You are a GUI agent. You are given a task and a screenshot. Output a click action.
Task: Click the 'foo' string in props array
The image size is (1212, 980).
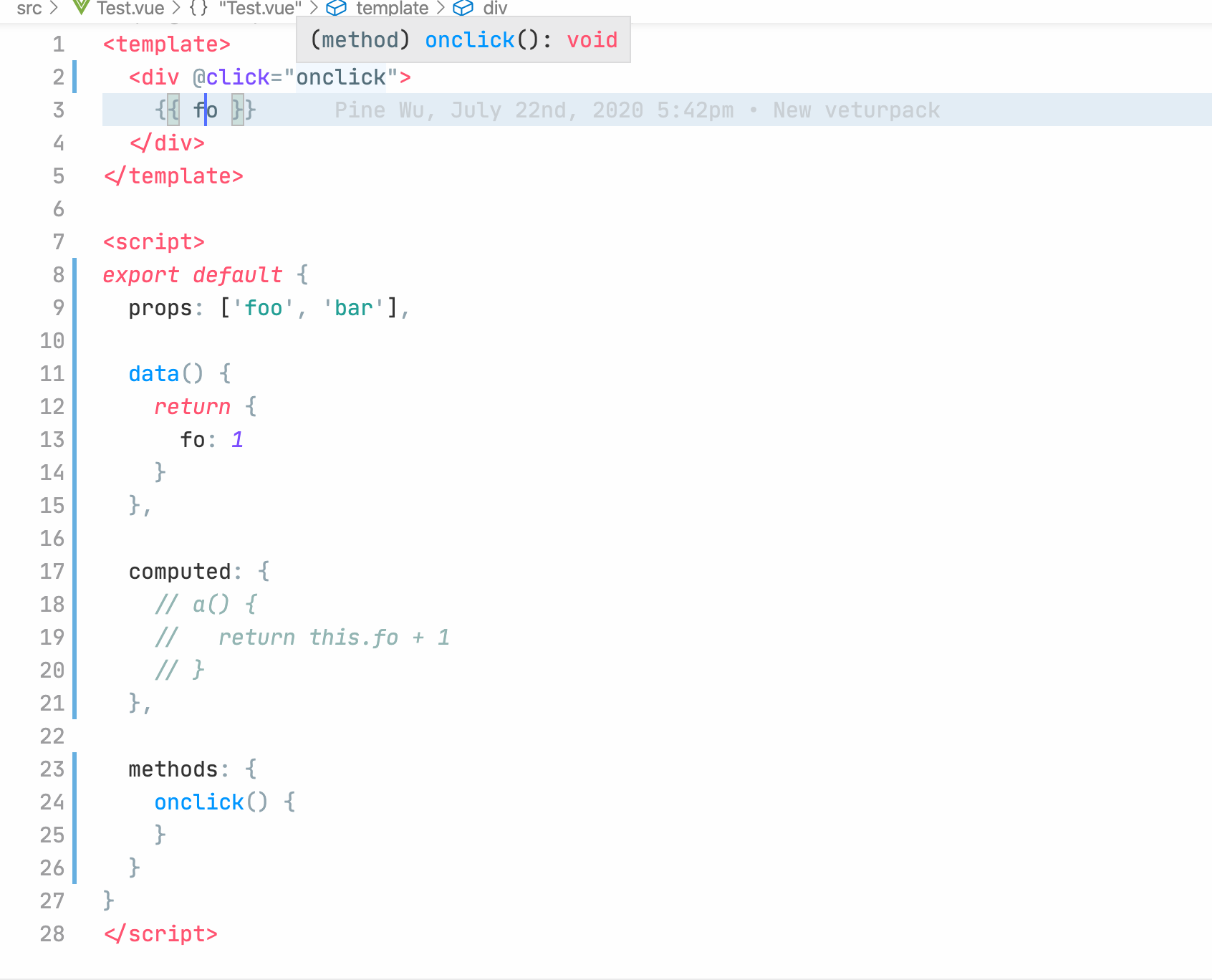pos(264,308)
